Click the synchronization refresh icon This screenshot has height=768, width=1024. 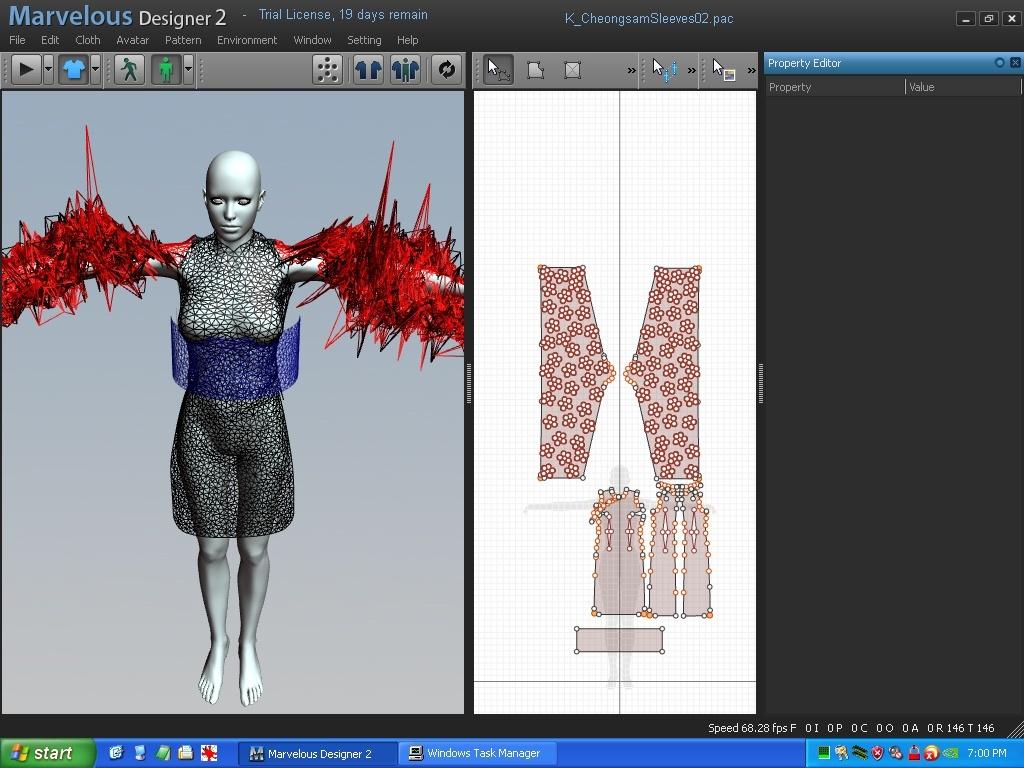coord(445,70)
